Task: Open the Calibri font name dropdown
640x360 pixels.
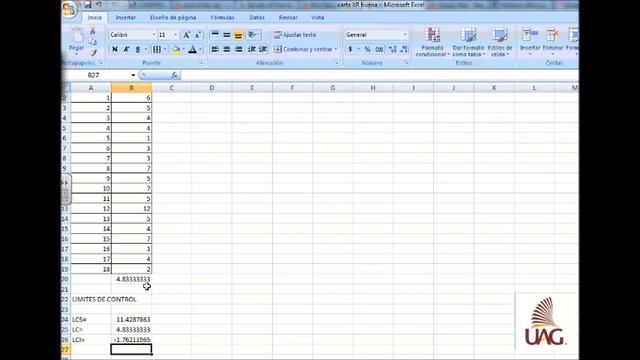Action: 154,35
